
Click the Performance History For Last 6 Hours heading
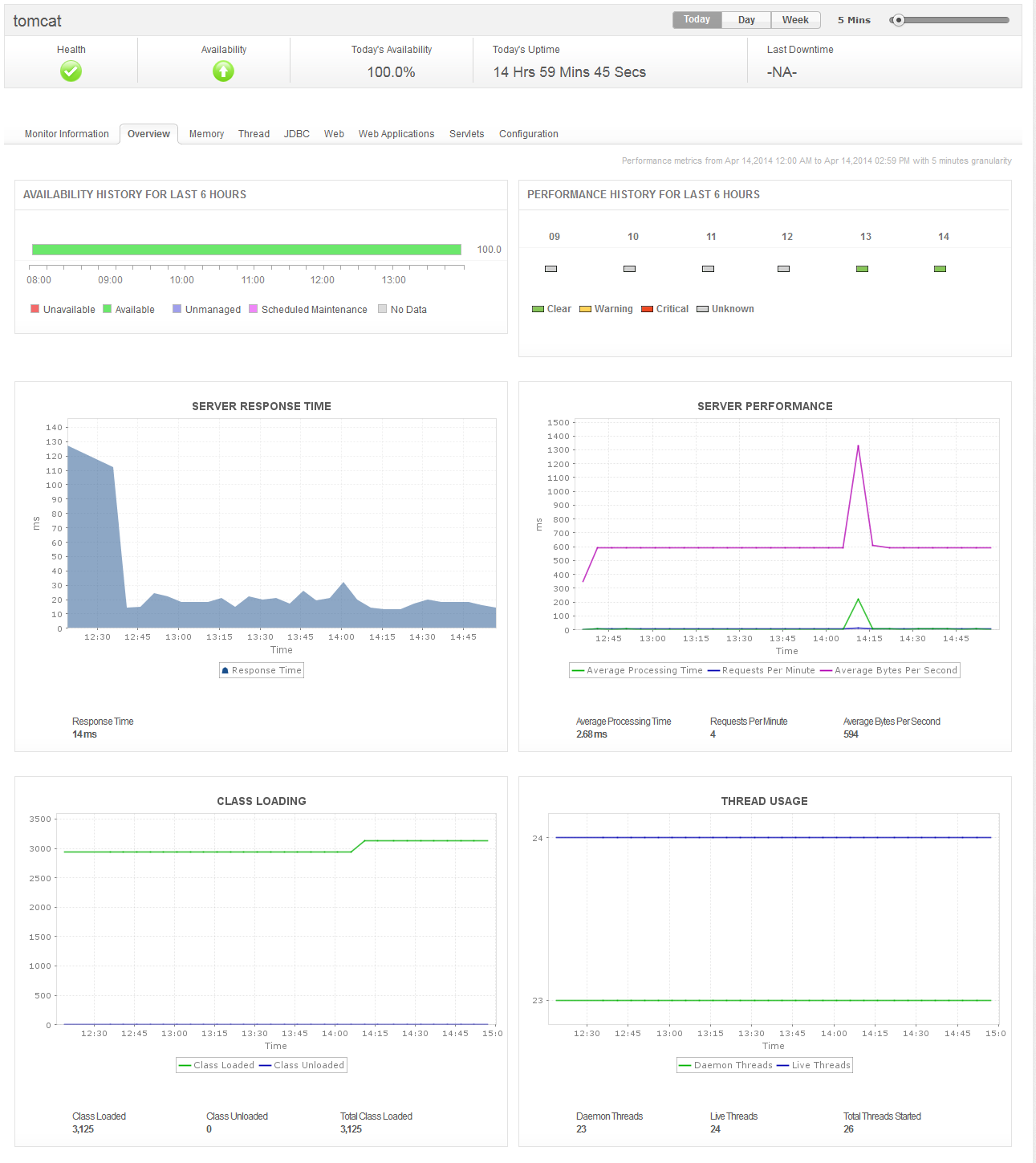(x=644, y=194)
